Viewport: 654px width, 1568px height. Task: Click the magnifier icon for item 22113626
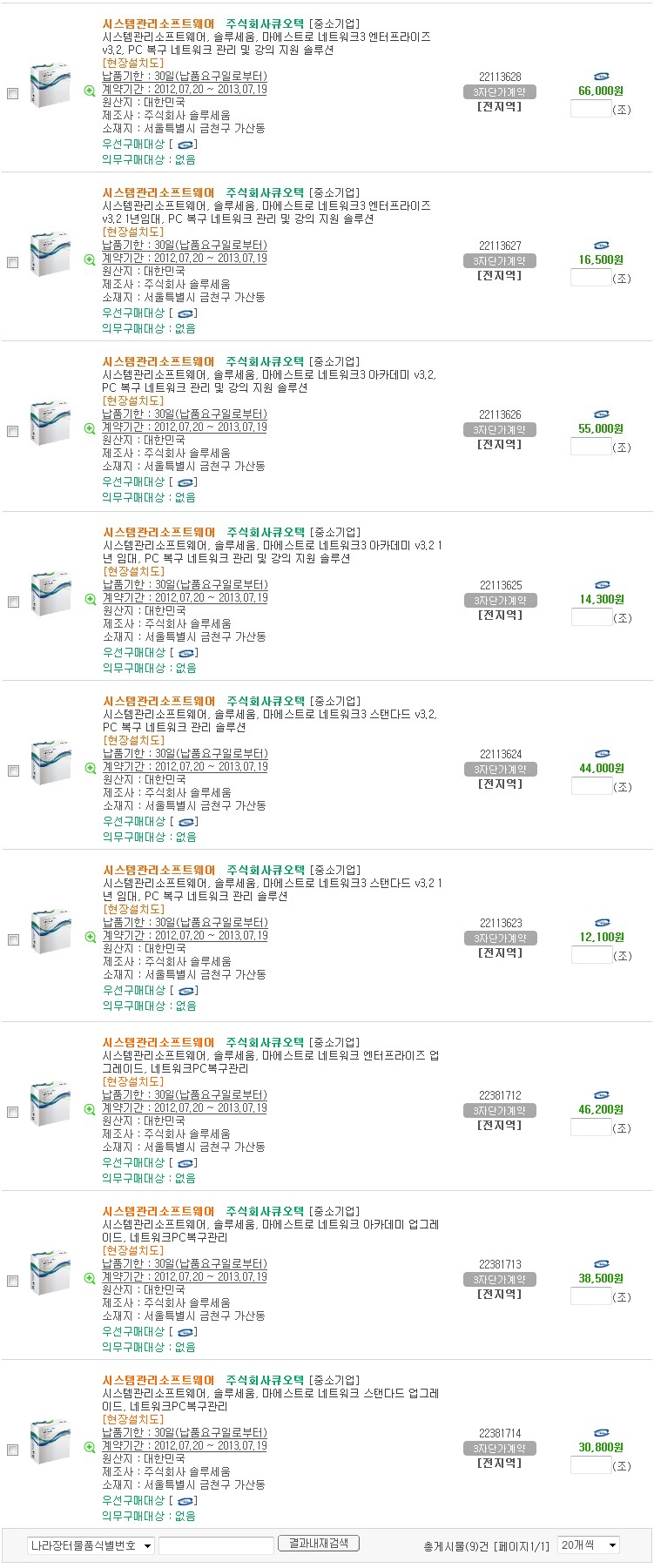pyautogui.click(x=90, y=428)
